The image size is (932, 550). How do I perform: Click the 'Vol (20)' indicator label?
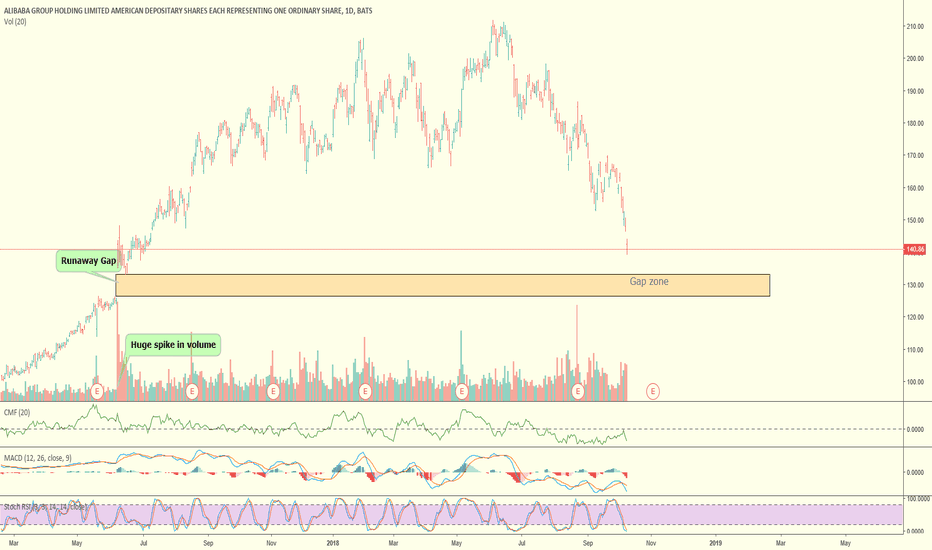click(x=15, y=22)
